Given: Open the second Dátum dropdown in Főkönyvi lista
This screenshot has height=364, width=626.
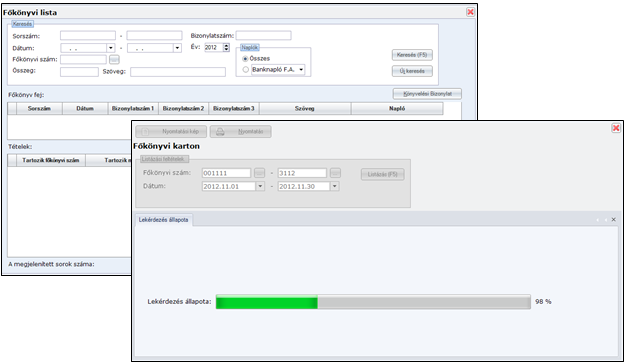Looking at the screenshot, I should point(177,48).
